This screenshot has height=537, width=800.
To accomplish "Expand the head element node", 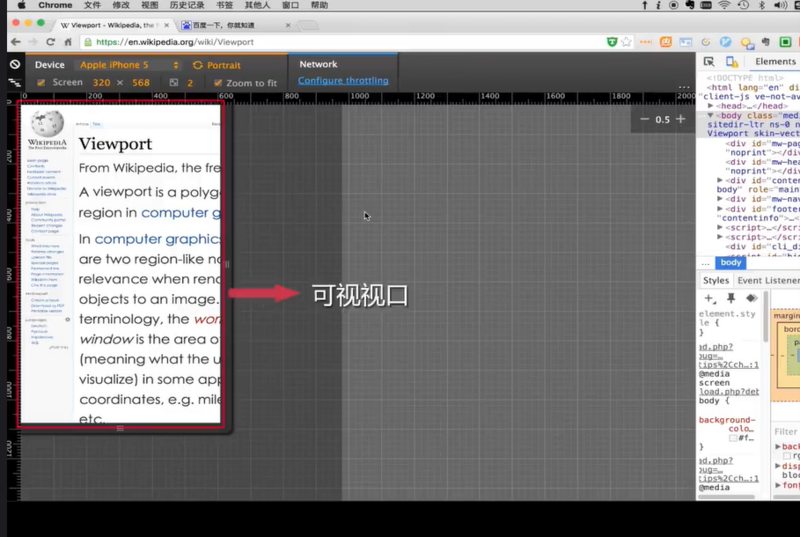I will 711,106.
